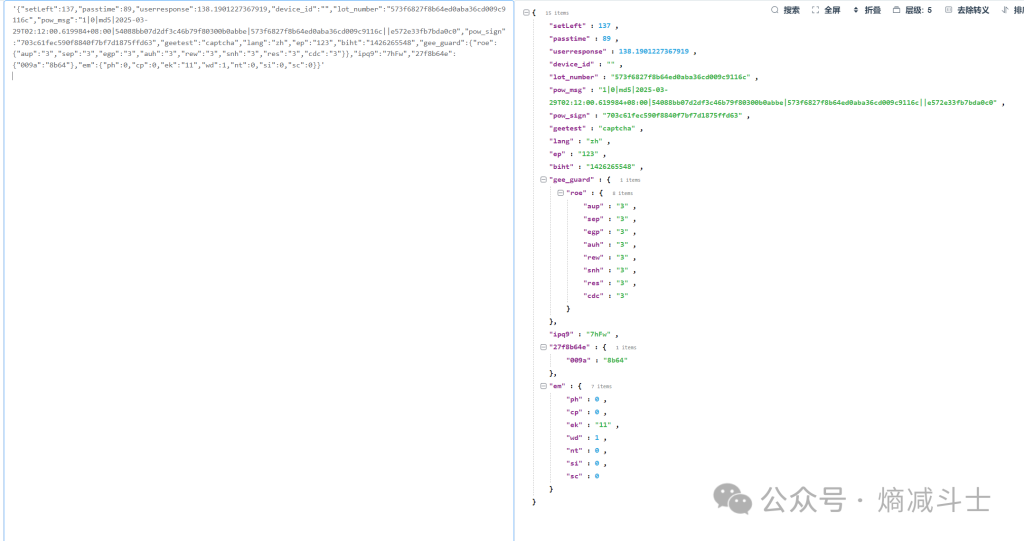1024x541 pixels.
Task: Click the 排序 sort icon at right edge
Action: coord(1005,10)
